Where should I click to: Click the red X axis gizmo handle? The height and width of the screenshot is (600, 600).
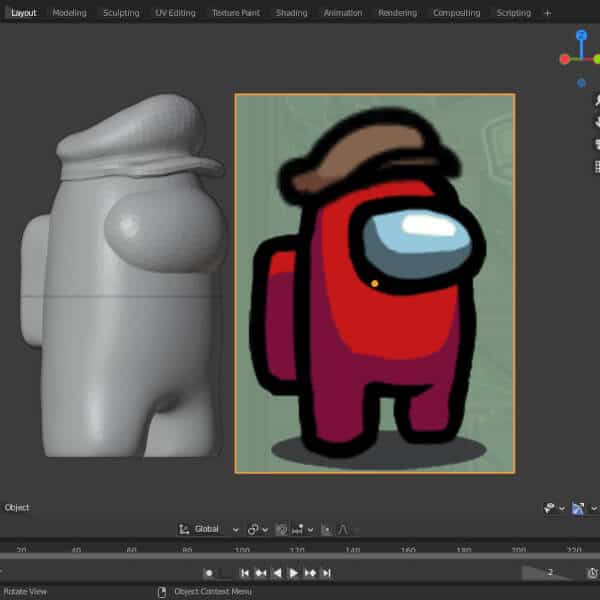tap(564, 59)
